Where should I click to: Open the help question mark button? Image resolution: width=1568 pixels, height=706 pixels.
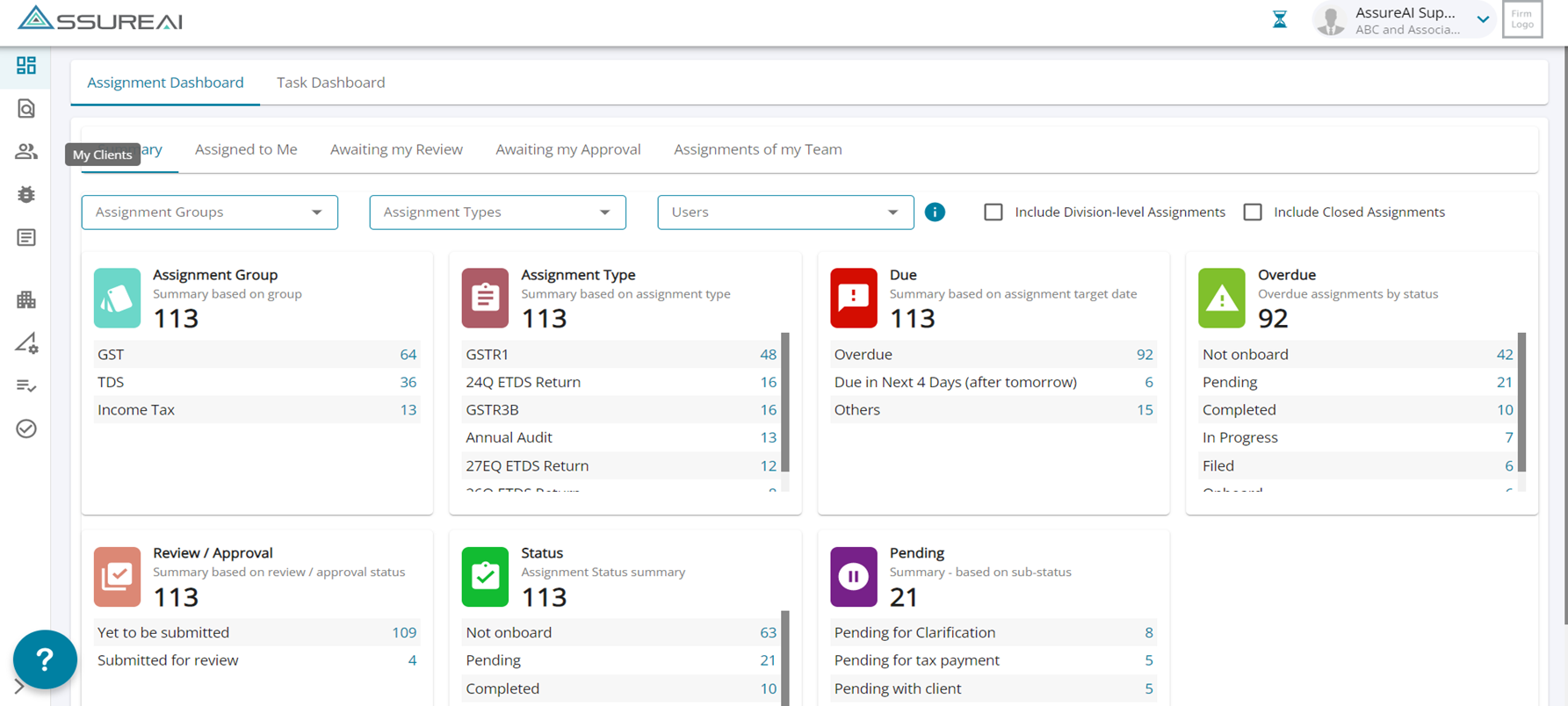[x=45, y=659]
